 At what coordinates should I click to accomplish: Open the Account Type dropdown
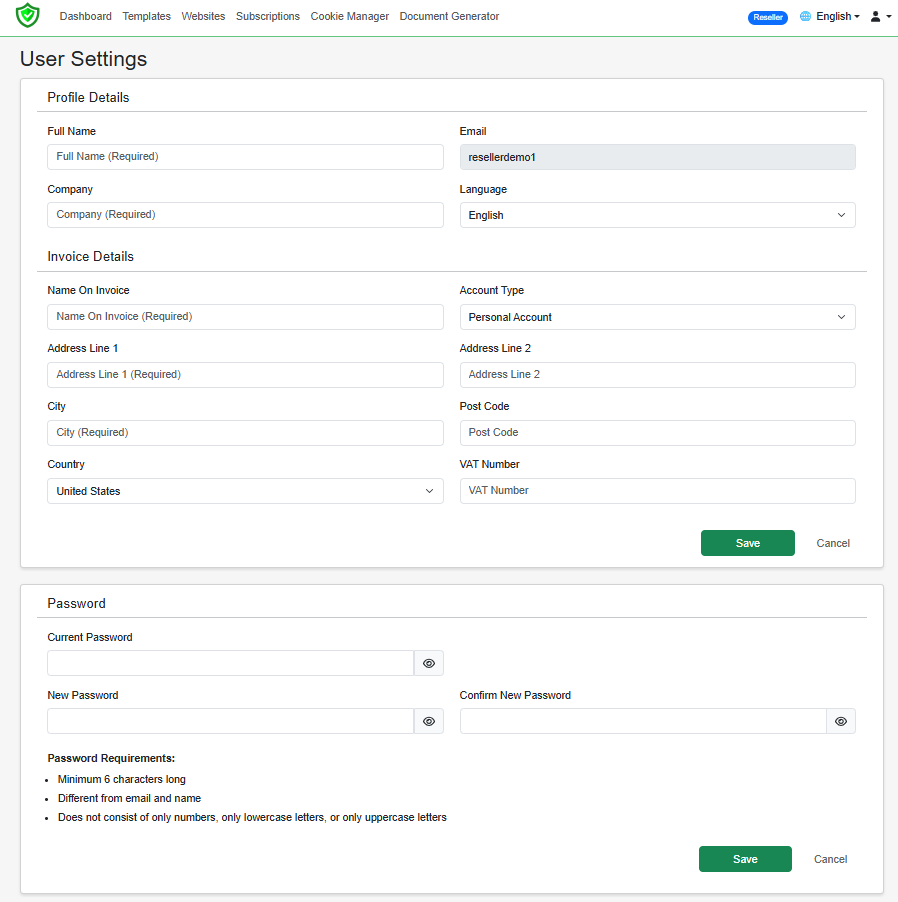[658, 317]
